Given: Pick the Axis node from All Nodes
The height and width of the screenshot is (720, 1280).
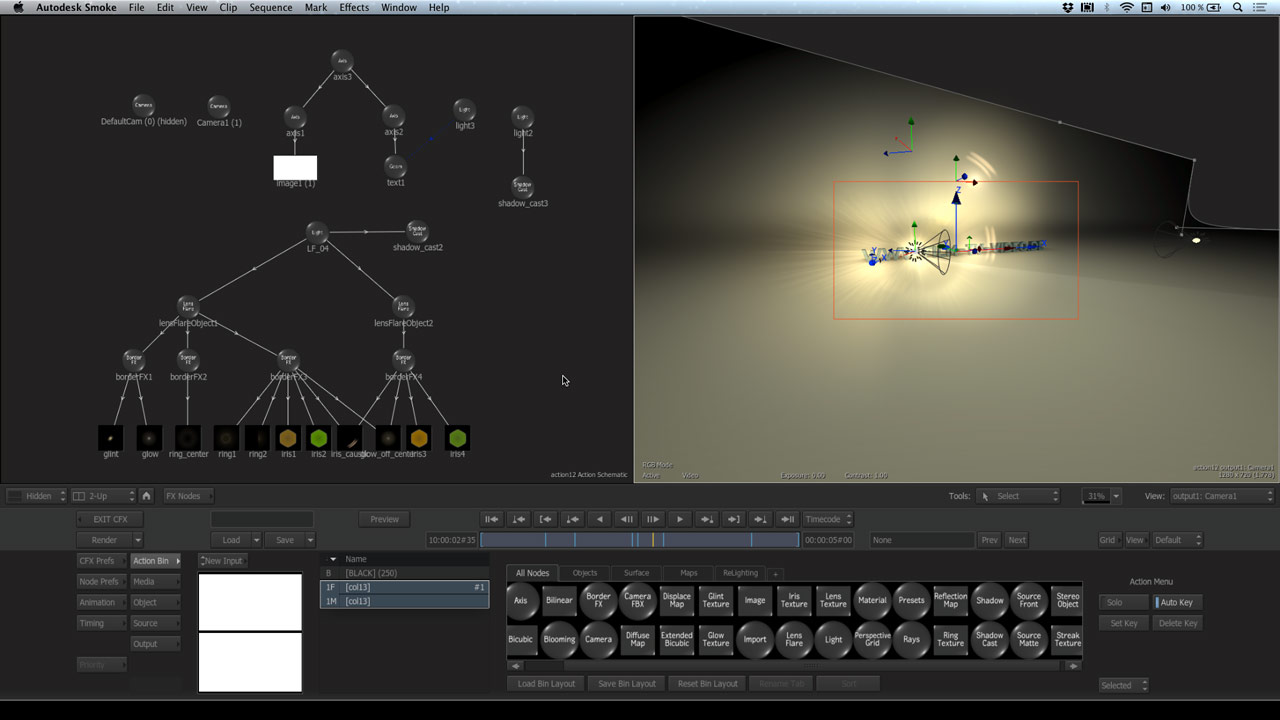Looking at the screenshot, I should coord(520,600).
